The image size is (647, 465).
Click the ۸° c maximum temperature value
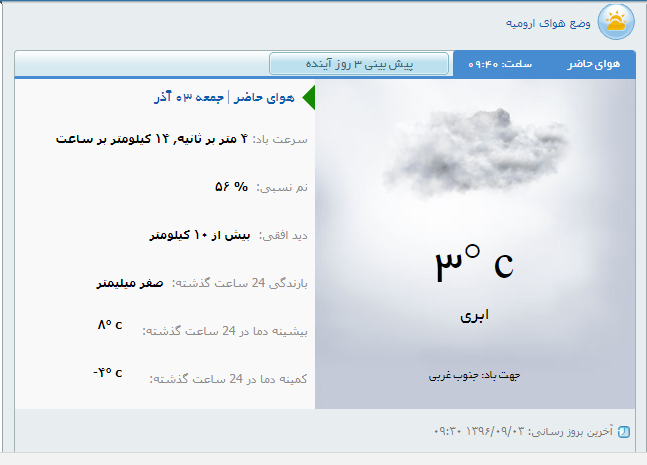point(110,325)
